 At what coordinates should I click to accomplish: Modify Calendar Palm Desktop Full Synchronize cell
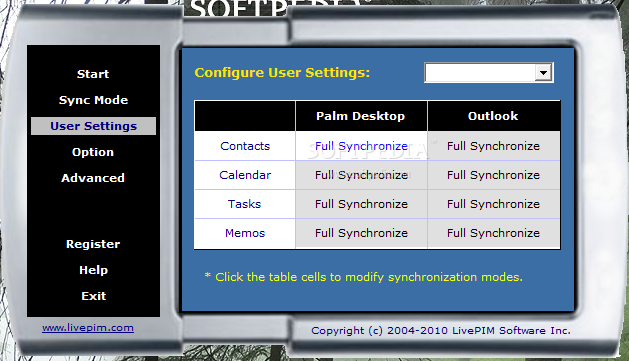361,175
